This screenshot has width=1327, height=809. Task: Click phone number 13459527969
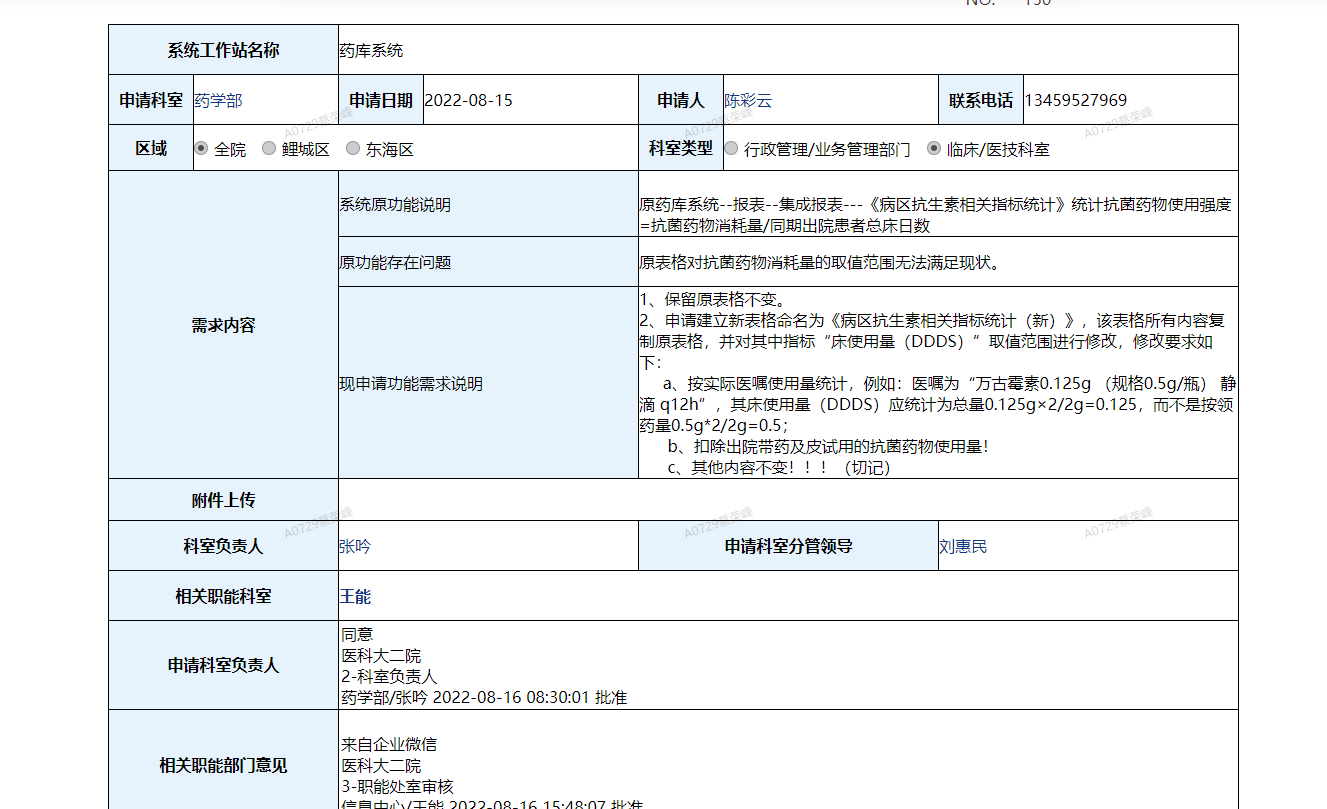click(1076, 100)
